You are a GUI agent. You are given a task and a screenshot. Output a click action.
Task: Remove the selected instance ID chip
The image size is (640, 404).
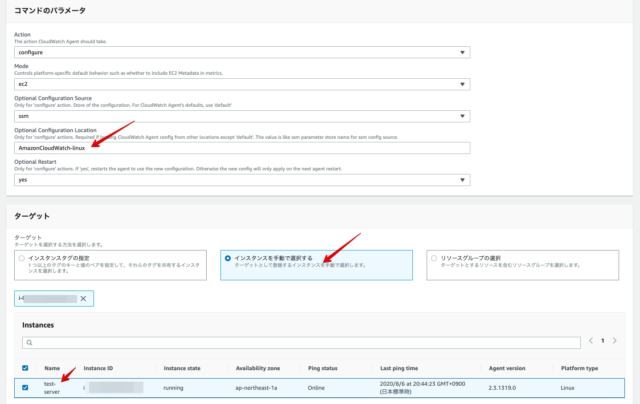(83, 299)
